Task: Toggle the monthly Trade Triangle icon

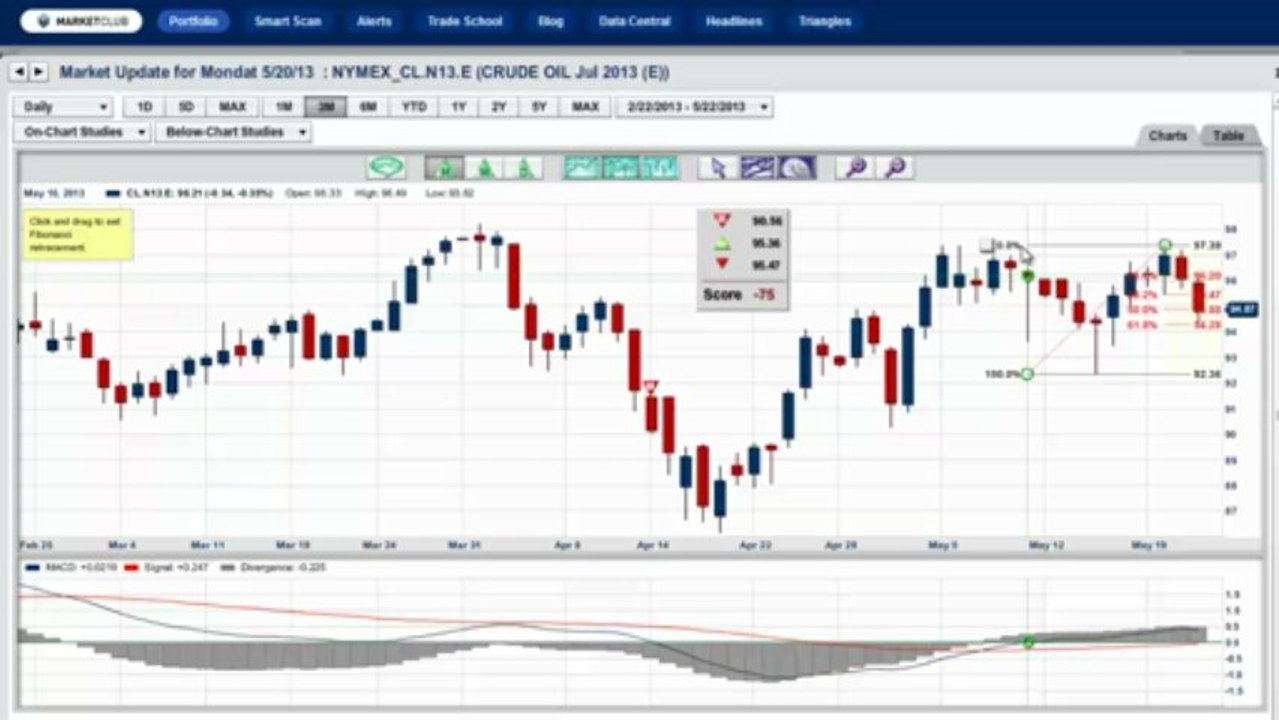Action: (443, 167)
